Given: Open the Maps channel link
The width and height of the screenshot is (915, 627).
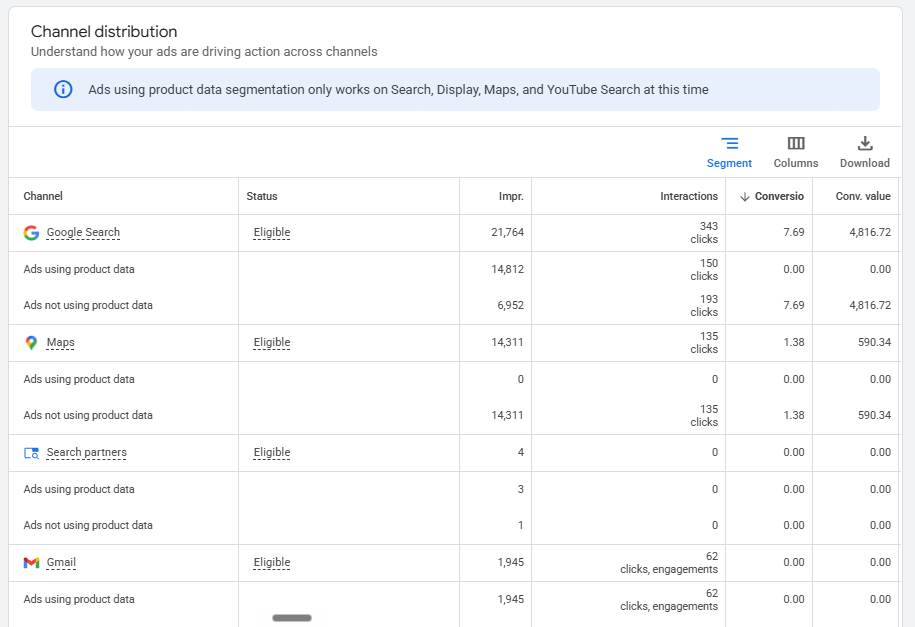Looking at the screenshot, I should [x=61, y=342].
